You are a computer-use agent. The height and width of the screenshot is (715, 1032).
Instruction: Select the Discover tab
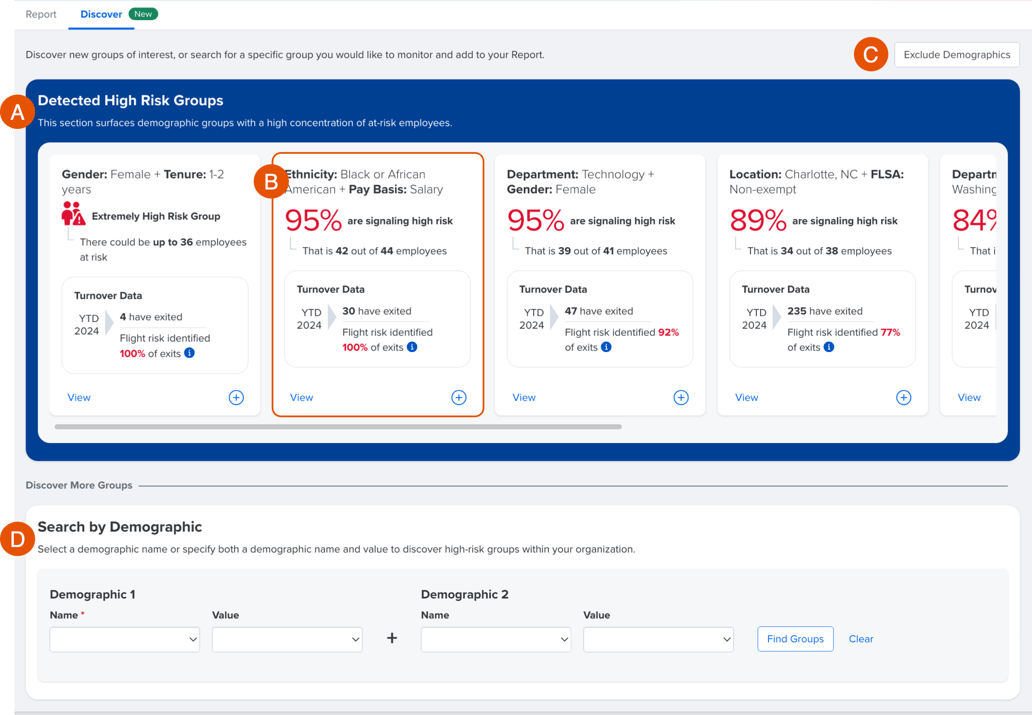coord(101,14)
